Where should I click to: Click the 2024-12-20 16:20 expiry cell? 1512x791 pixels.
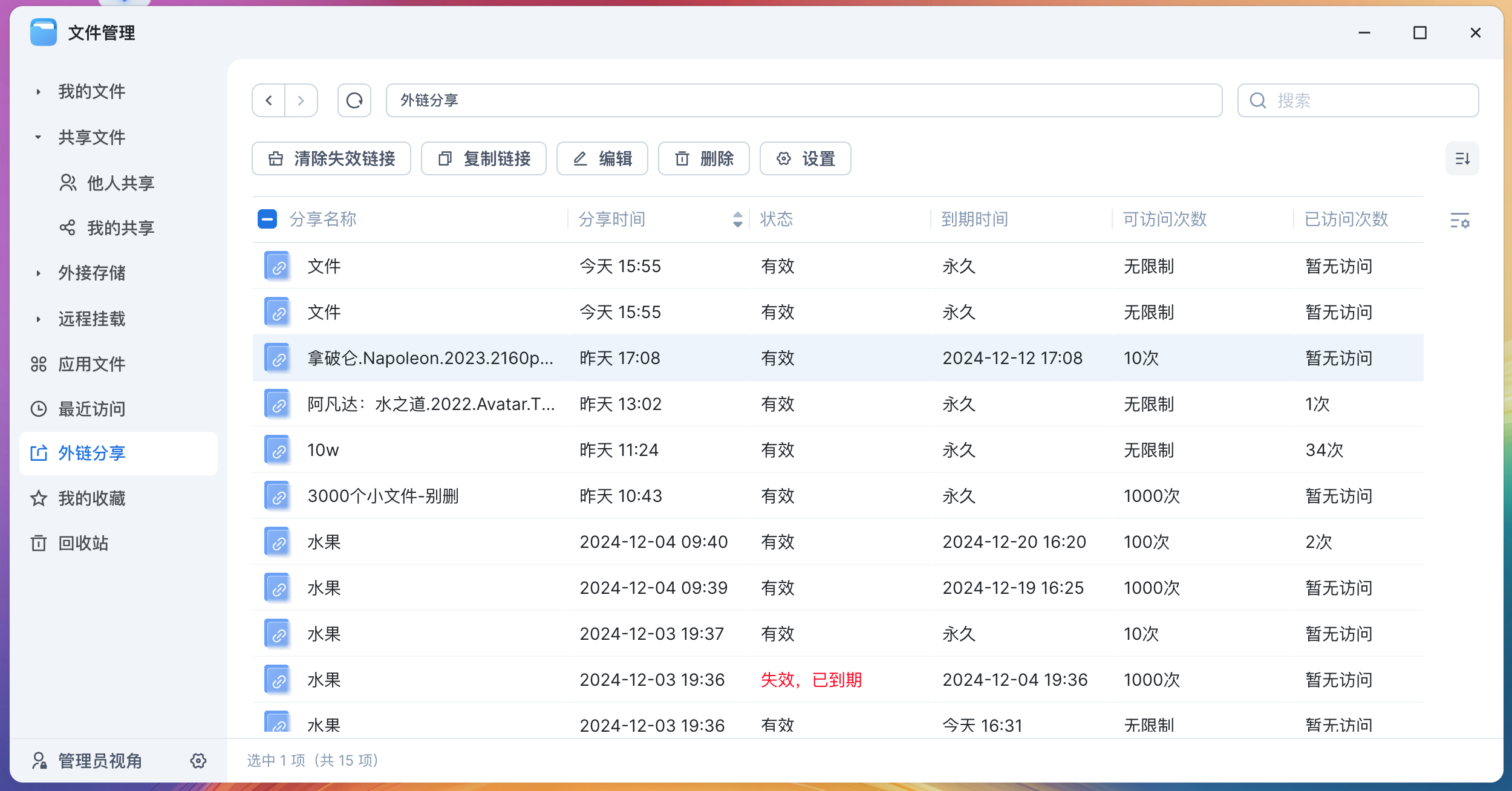coord(1014,542)
